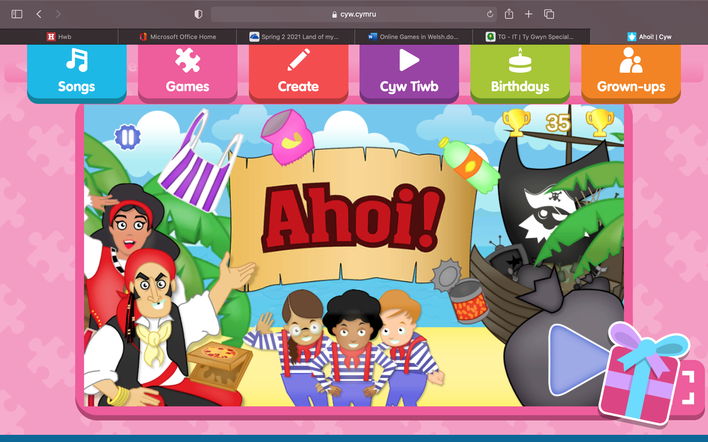
Task: Select the Ahoi! | Cyw tab
Action: [649, 37]
